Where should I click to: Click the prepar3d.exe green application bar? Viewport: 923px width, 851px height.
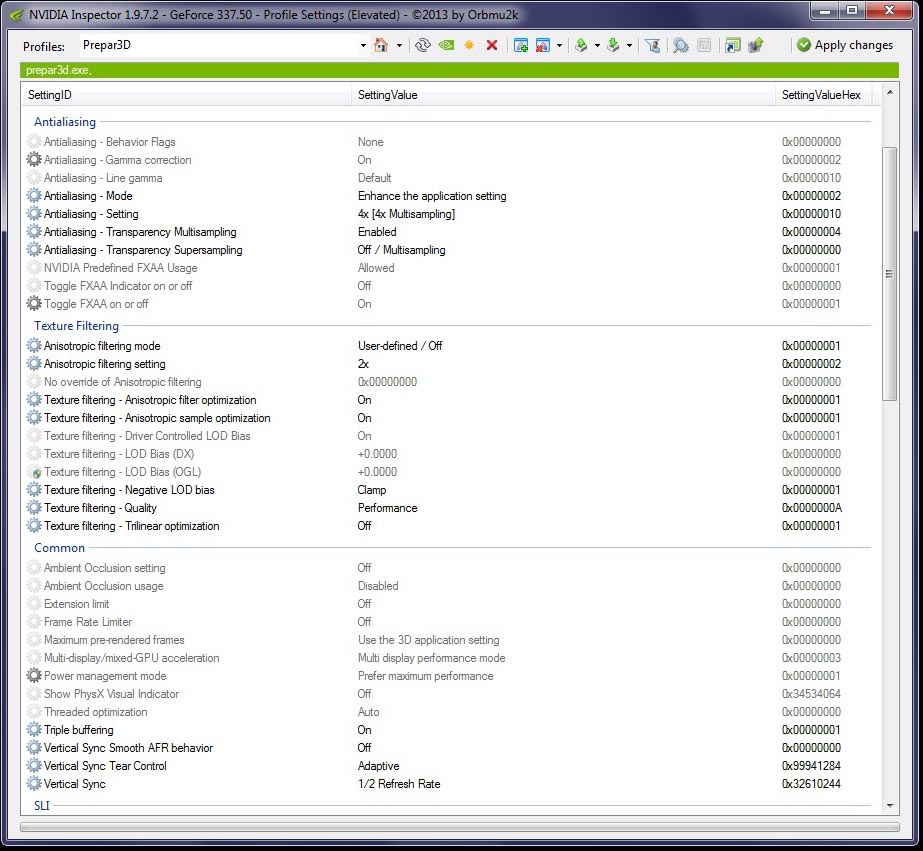click(x=459, y=70)
